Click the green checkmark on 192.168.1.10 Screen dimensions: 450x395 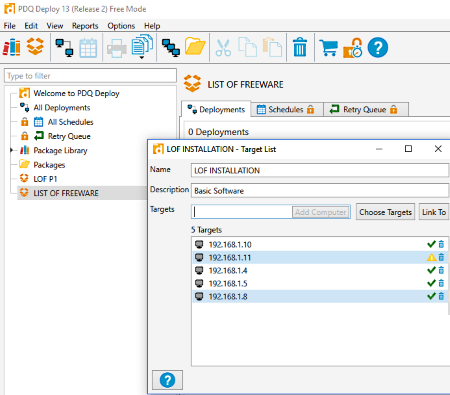[x=431, y=244]
